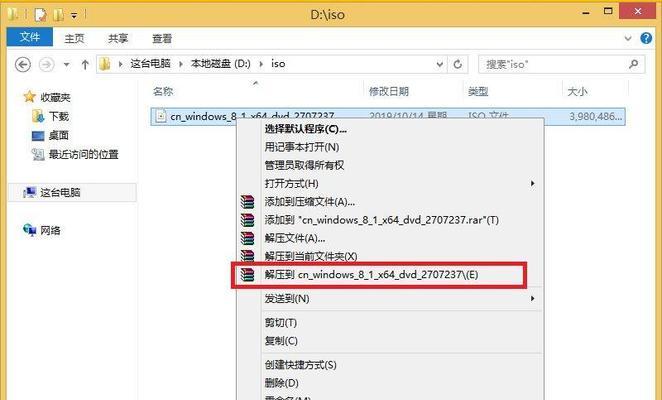Choose 选择默认程序(C)... from context menu
Viewport: 662px width, 400px height.
306,129
